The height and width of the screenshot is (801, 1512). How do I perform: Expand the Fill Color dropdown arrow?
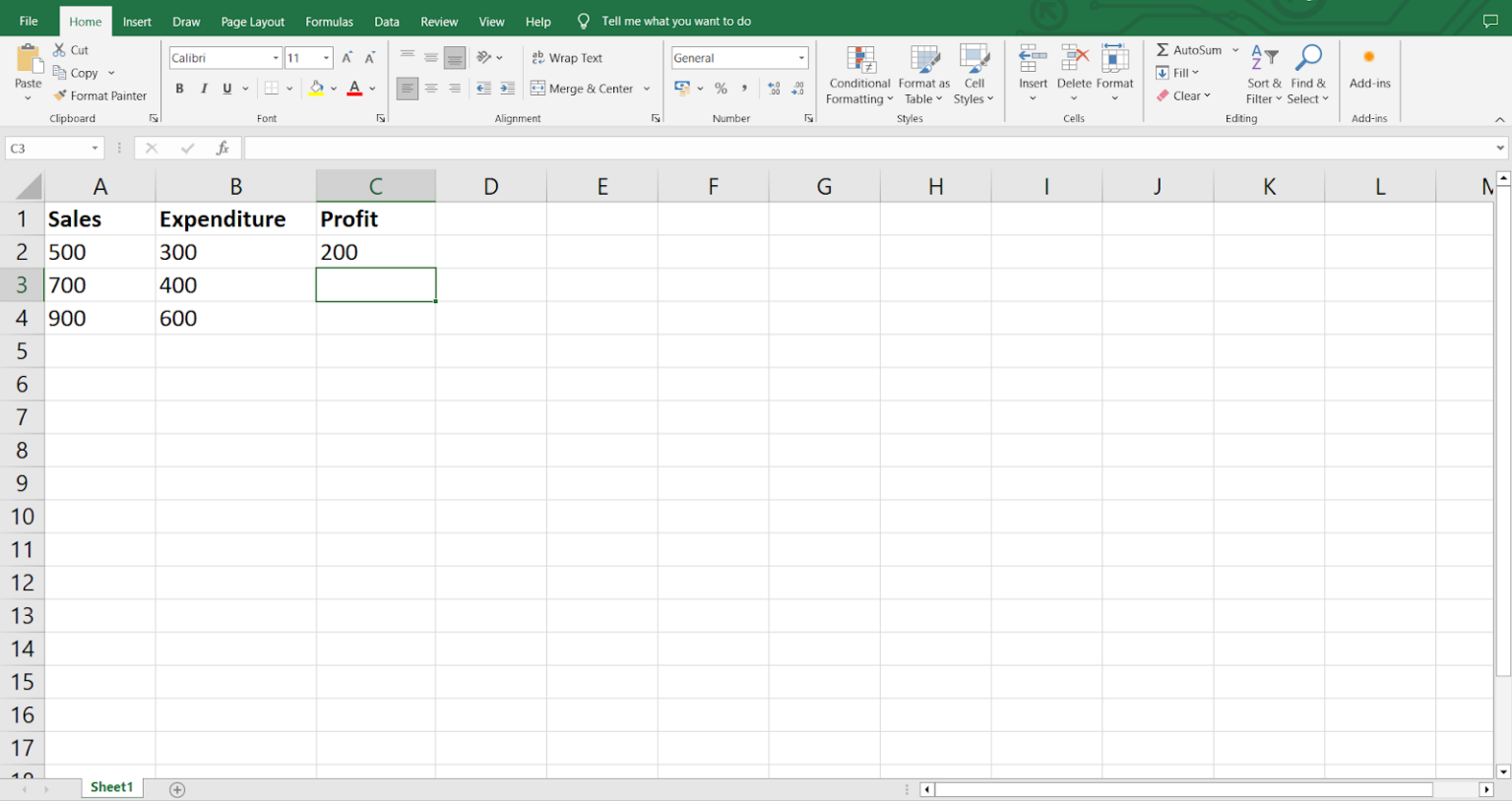tap(333, 89)
